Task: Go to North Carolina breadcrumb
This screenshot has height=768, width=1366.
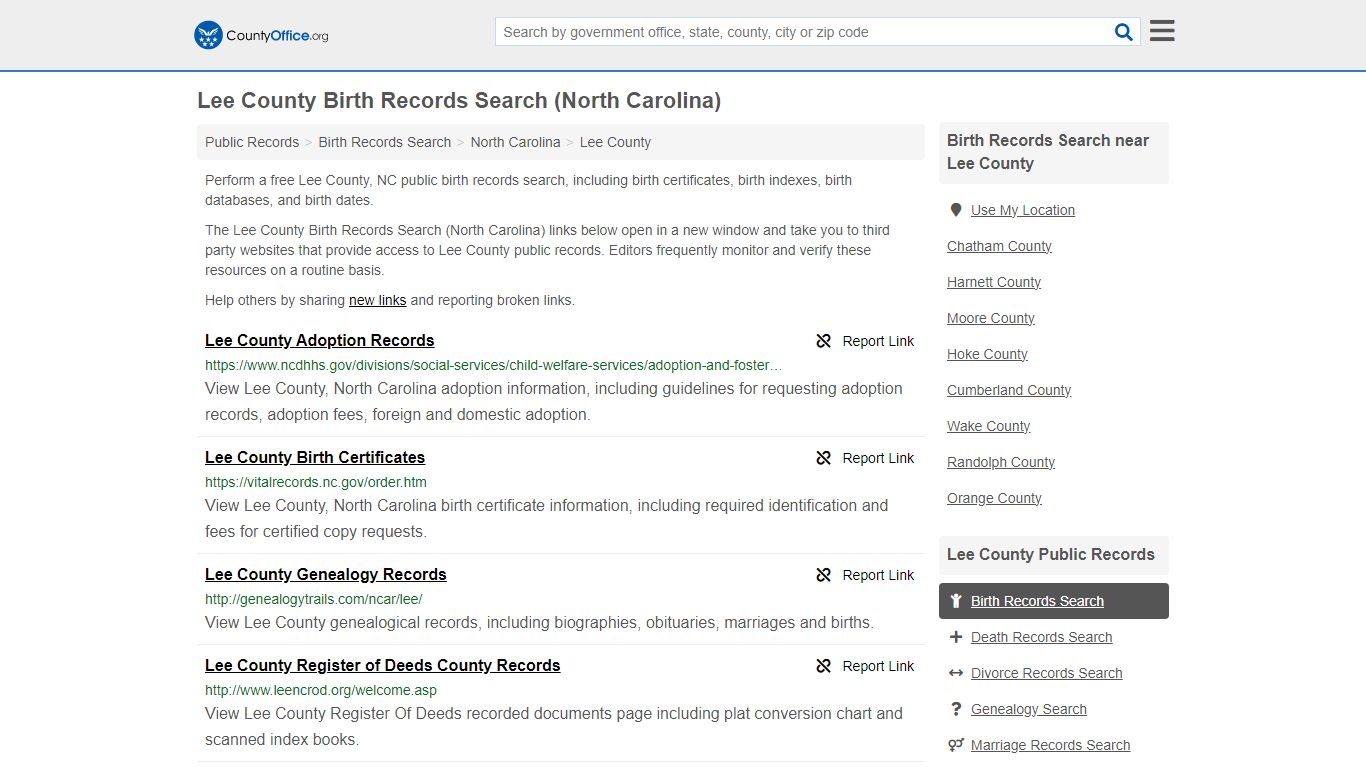Action: [515, 142]
